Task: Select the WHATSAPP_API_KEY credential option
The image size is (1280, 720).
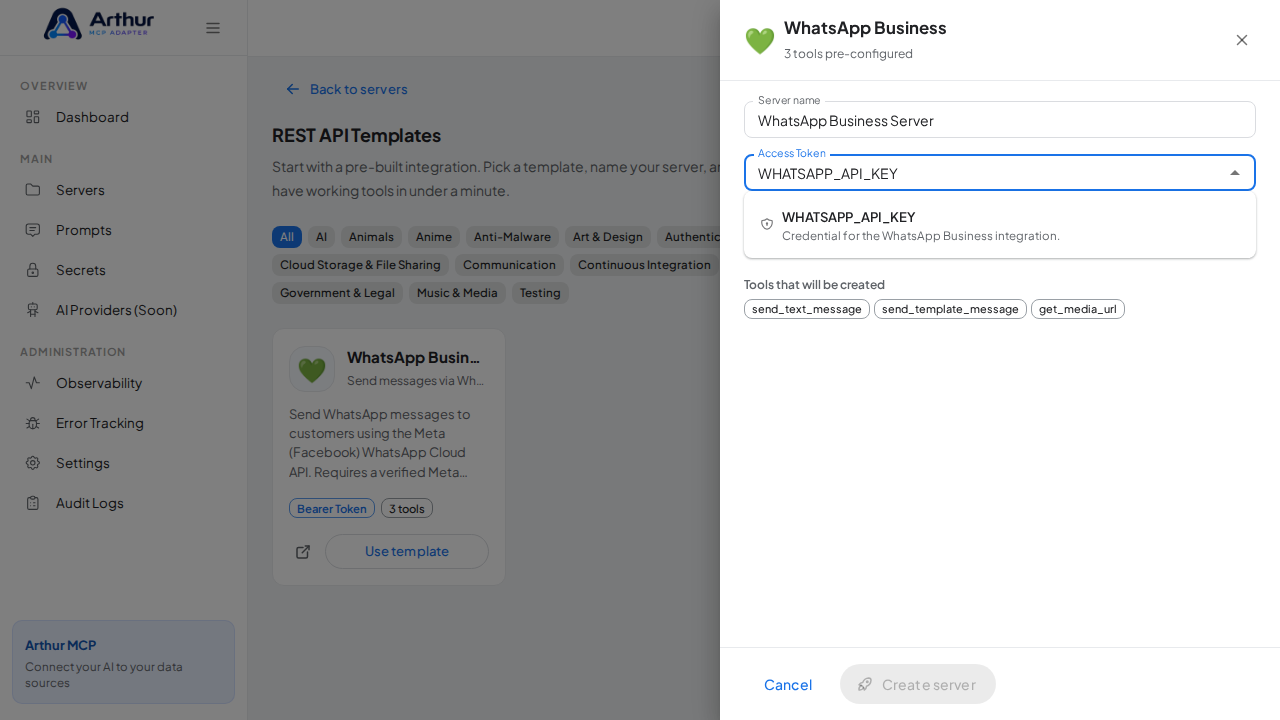Action: pos(1000,225)
